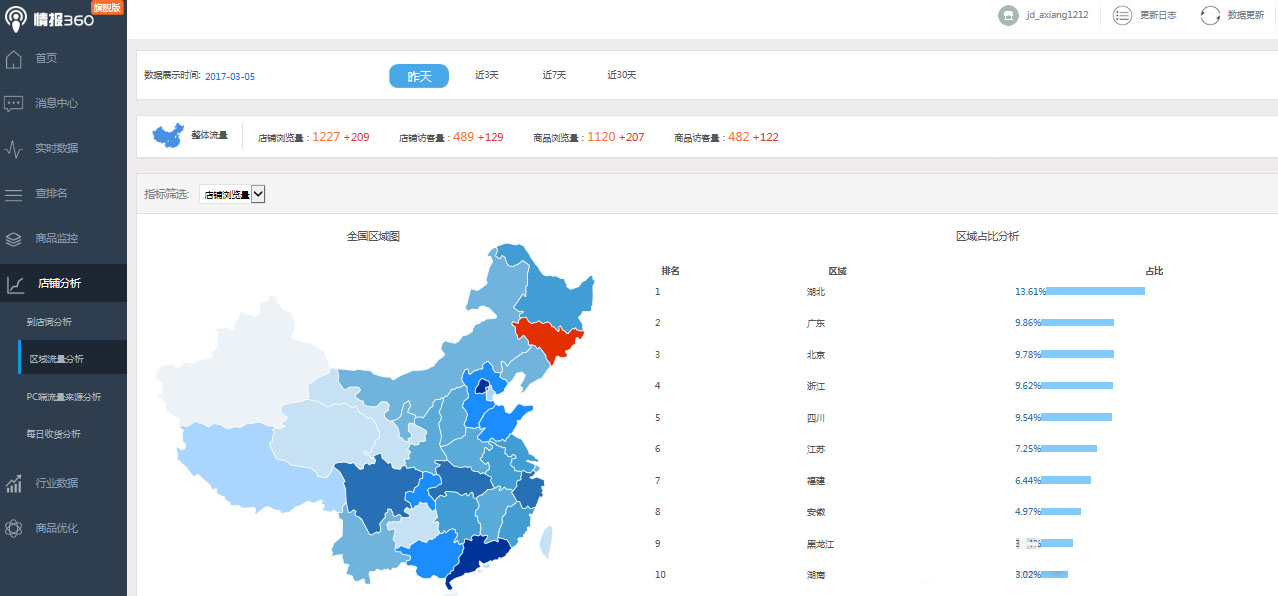The height and width of the screenshot is (596, 1278).
Task: Open the 更新日志 log icon
Action: (1122, 15)
